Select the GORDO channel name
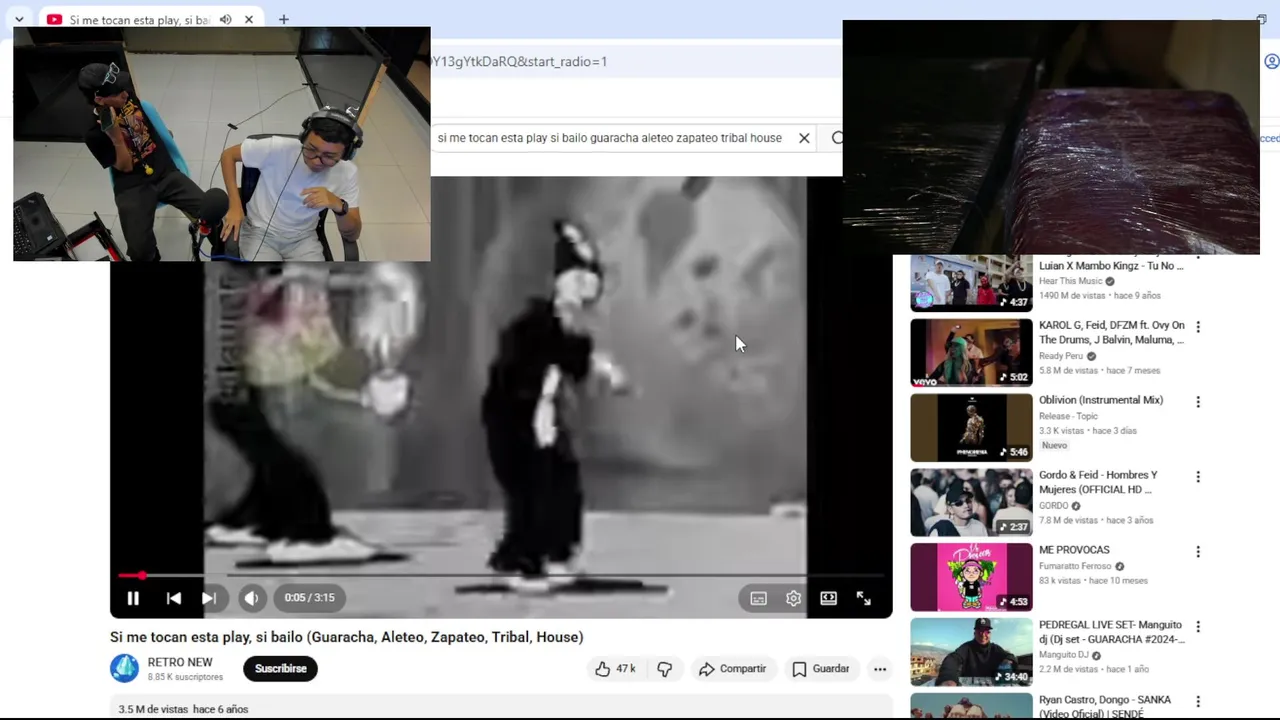1280x720 pixels. pos(1054,506)
